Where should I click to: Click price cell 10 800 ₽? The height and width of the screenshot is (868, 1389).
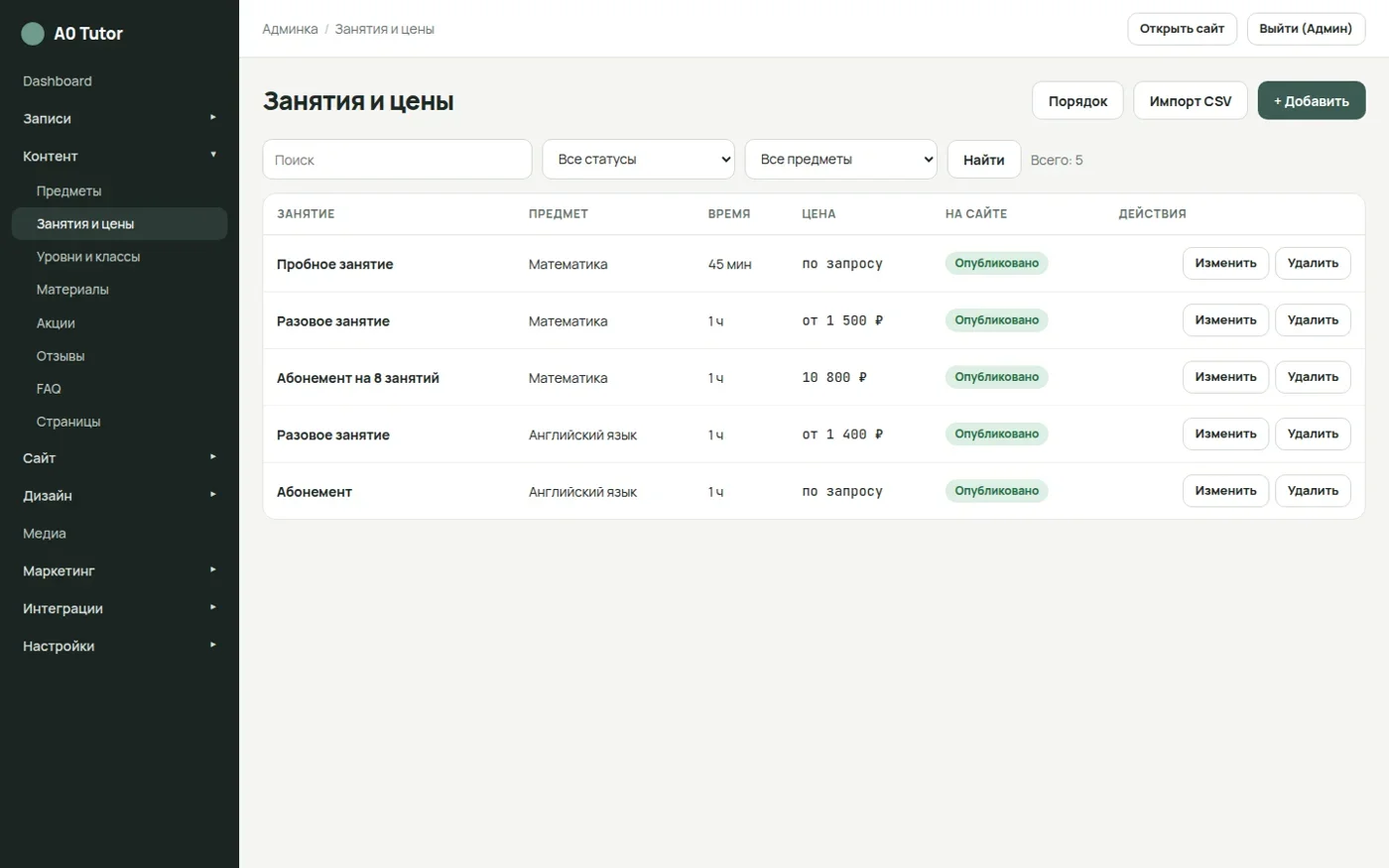pyautogui.click(x=834, y=378)
